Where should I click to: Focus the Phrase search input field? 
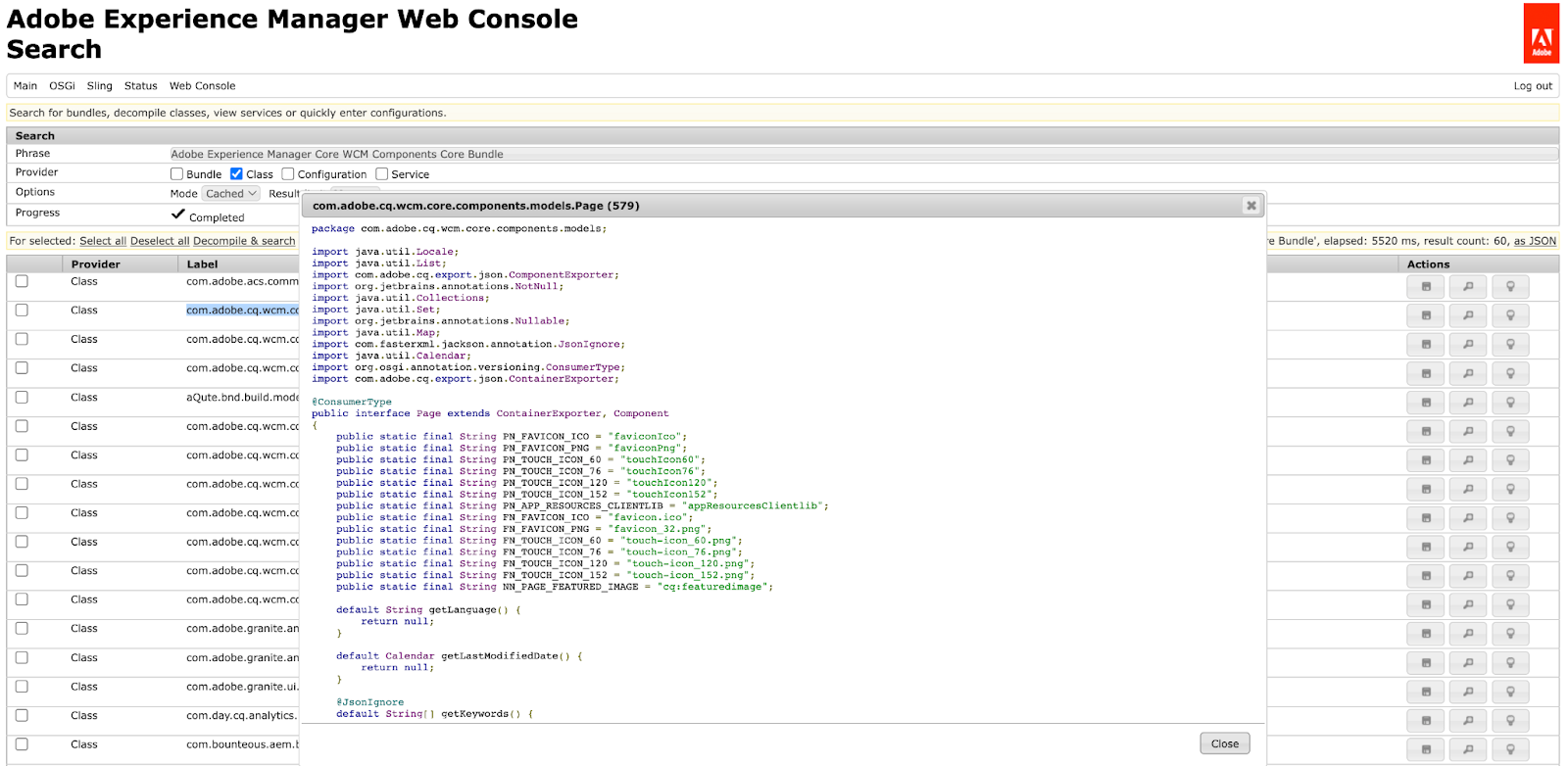[x=863, y=154]
